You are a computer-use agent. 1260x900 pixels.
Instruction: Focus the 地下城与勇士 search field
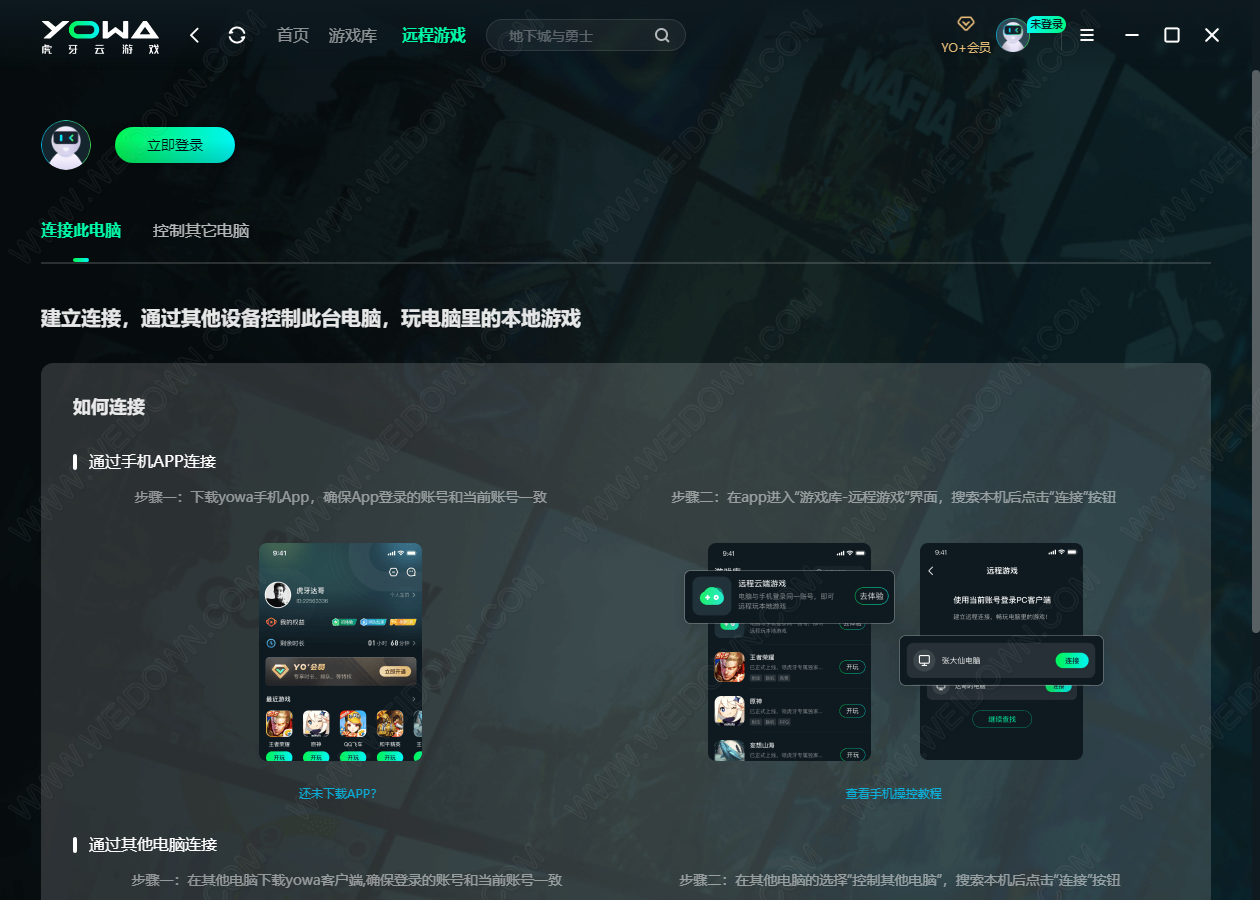pos(586,35)
